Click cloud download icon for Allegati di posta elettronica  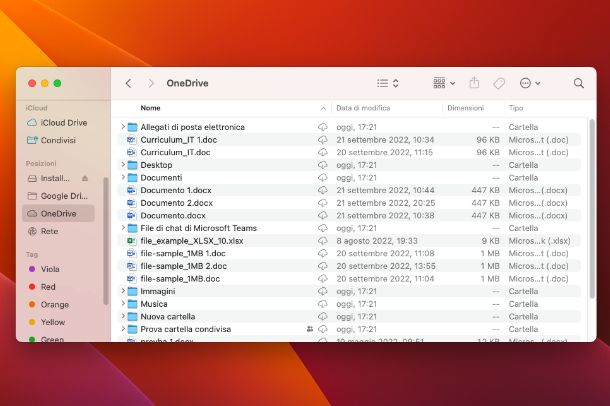click(323, 127)
